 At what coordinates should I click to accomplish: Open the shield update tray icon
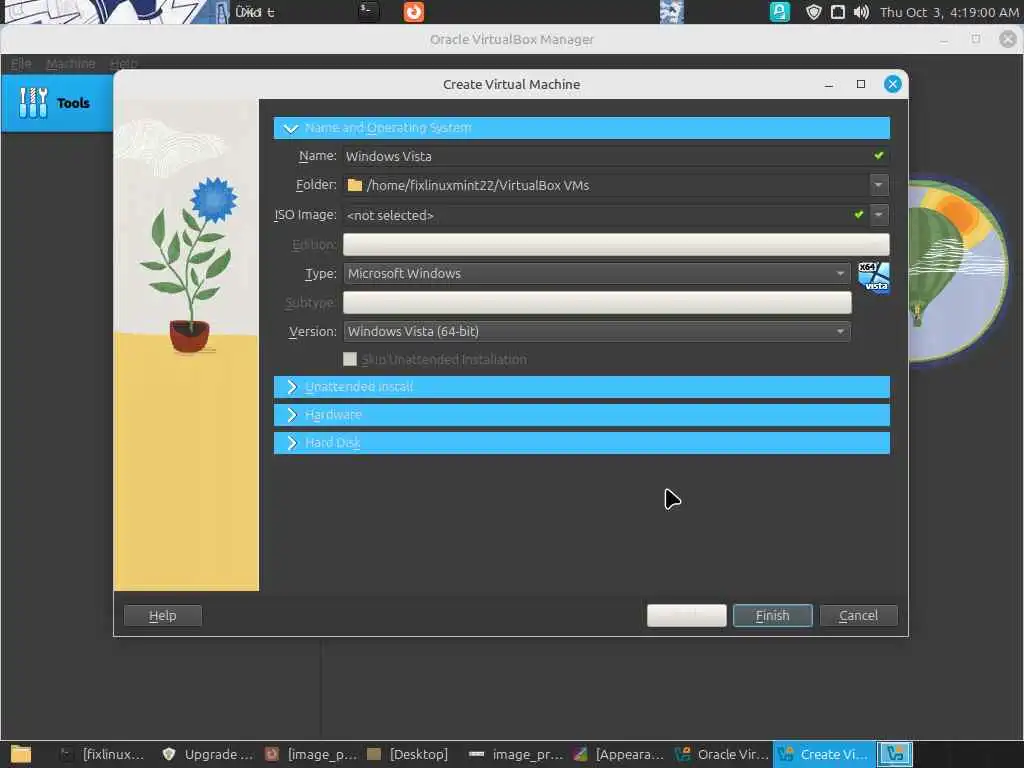tap(813, 12)
